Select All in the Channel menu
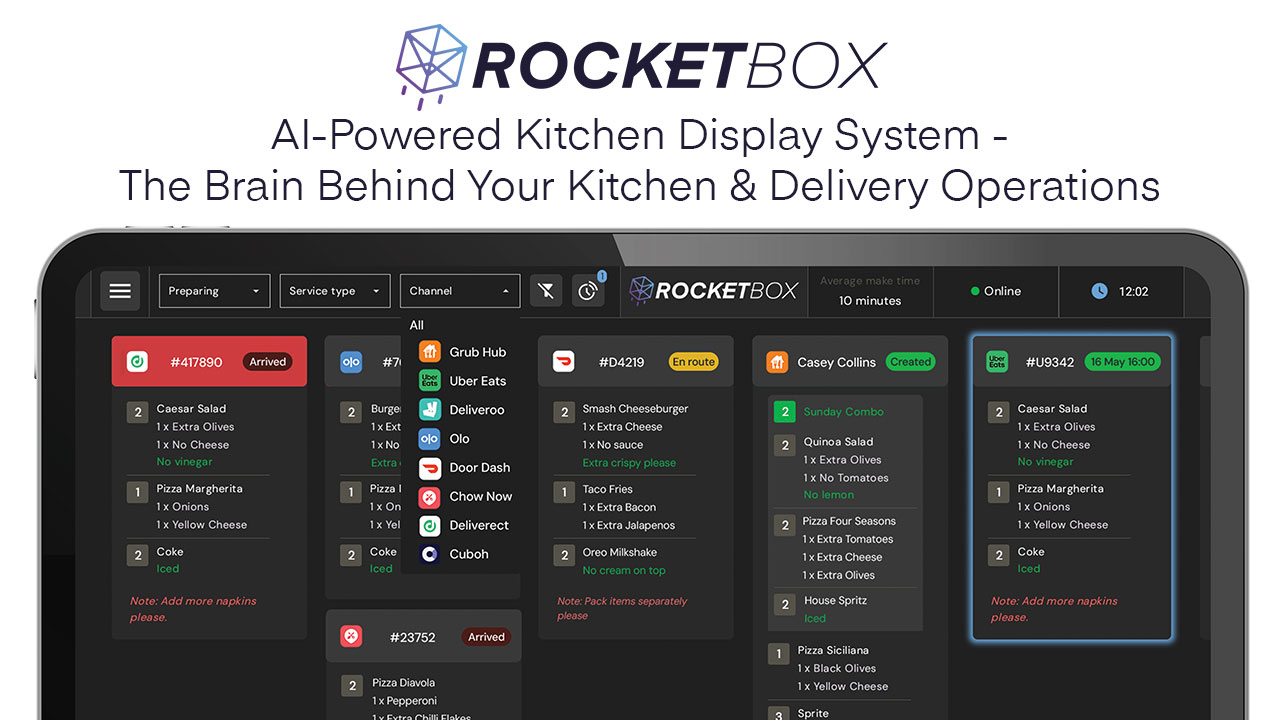1280x720 pixels. [x=416, y=325]
